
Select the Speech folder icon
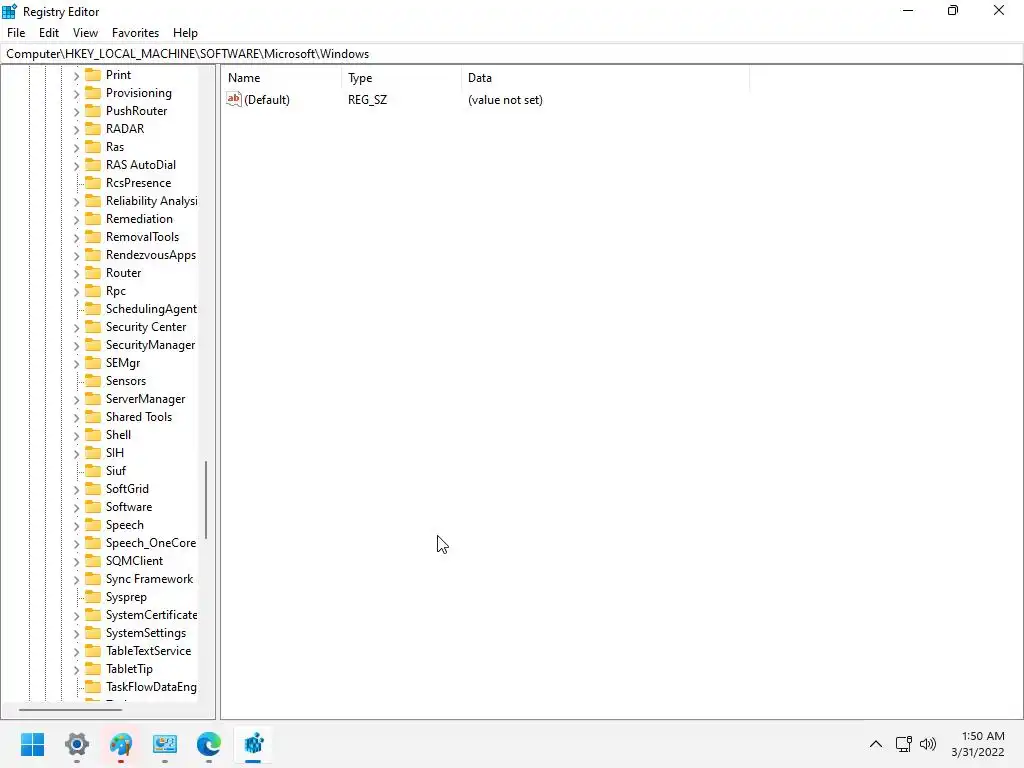93,525
